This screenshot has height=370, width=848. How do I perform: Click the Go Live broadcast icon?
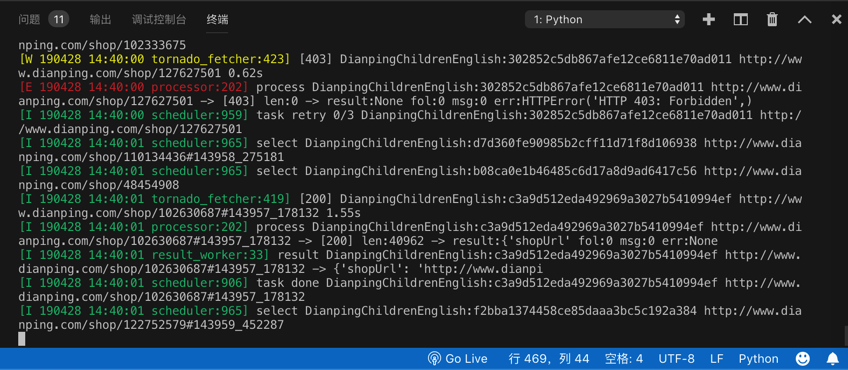click(x=434, y=359)
